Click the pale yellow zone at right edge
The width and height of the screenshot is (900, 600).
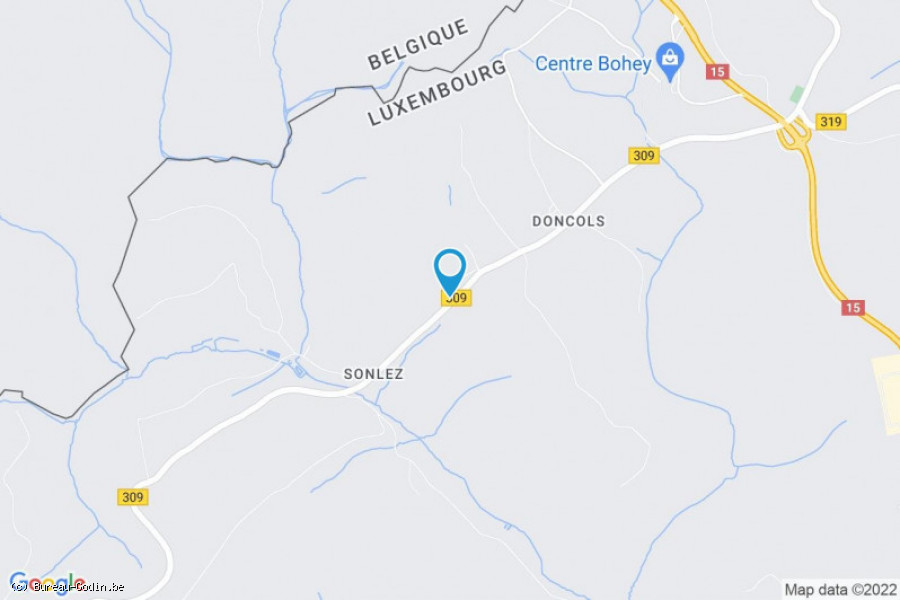(x=886, y=395)
